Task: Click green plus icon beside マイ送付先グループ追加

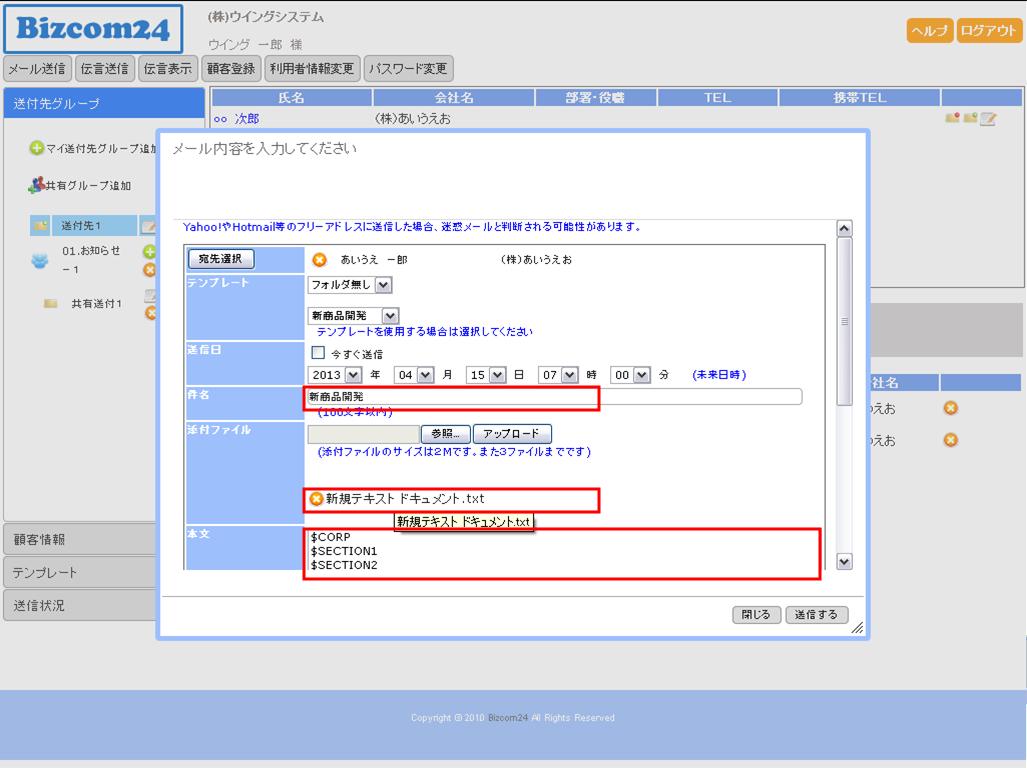Action: pos(36,148)
